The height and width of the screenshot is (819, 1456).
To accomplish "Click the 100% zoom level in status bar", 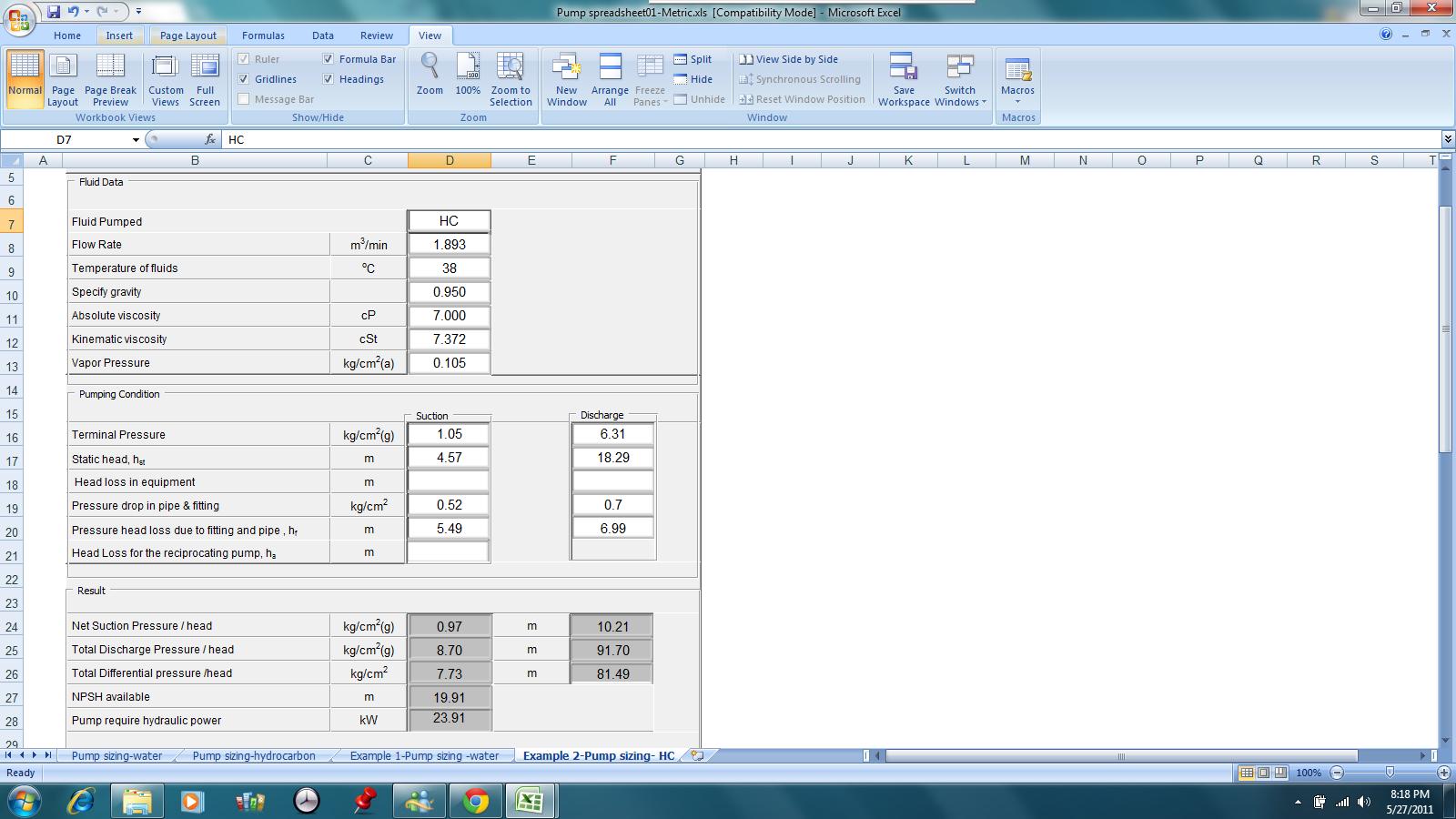I will point(1309,773).
